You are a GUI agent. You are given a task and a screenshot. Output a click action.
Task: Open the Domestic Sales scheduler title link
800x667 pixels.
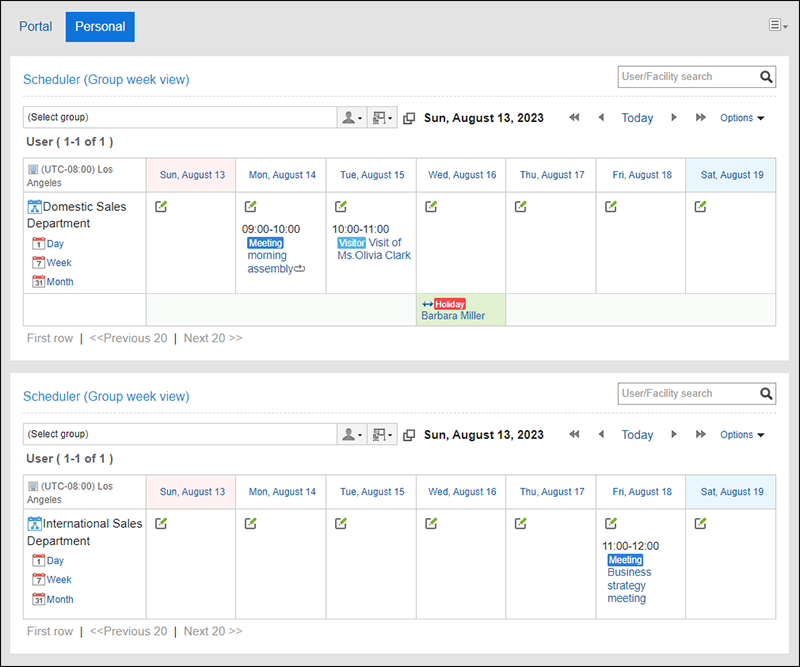(106, 80)
